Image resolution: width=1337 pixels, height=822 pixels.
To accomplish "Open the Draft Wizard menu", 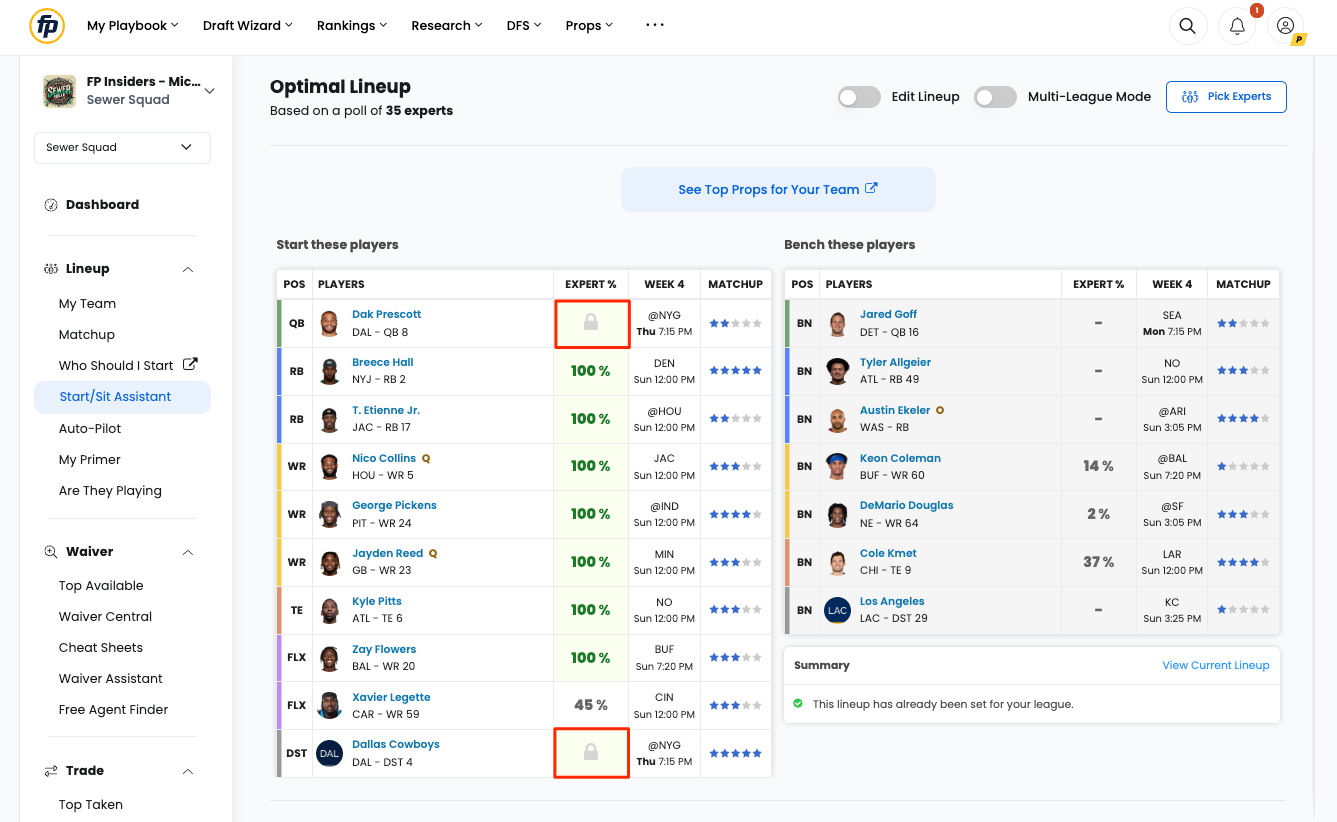I will pos(248,26).
